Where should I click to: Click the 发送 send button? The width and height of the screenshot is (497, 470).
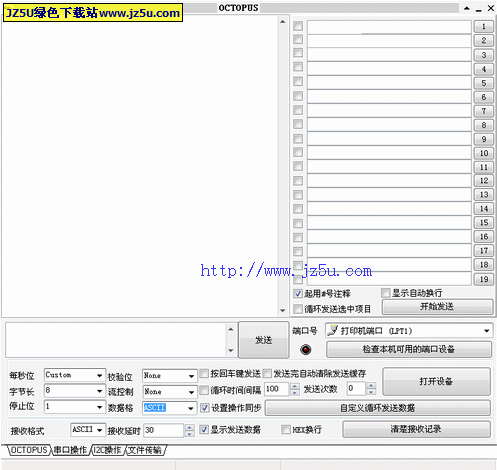coord(264,340)
